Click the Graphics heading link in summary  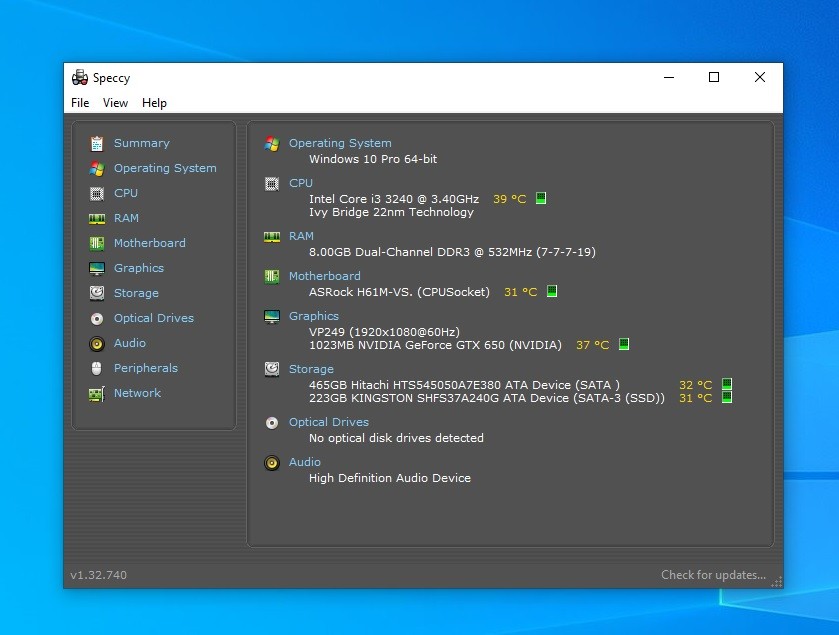click(x=314, y=317)
